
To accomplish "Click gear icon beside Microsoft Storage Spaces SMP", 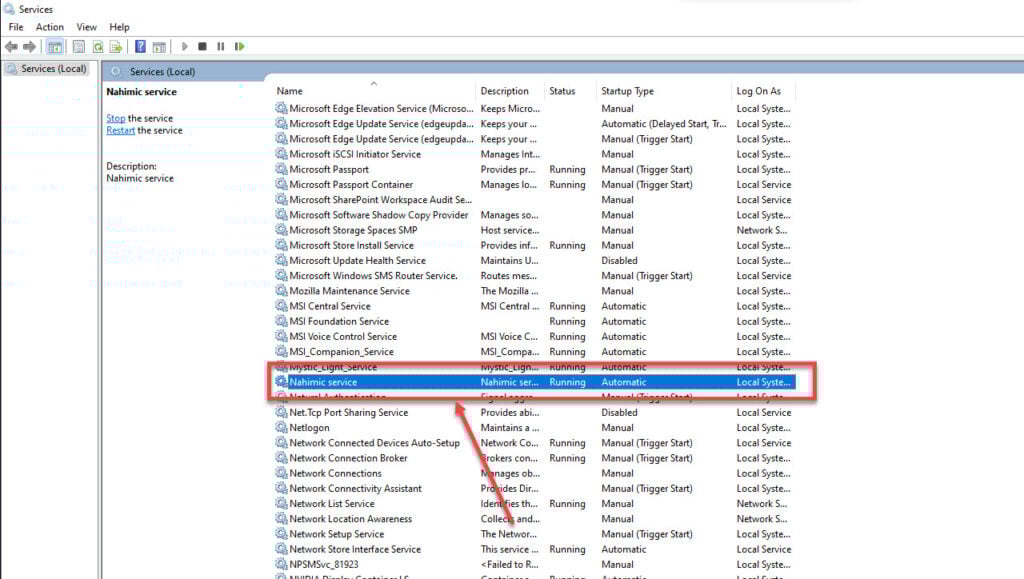I will pos(281,230).
